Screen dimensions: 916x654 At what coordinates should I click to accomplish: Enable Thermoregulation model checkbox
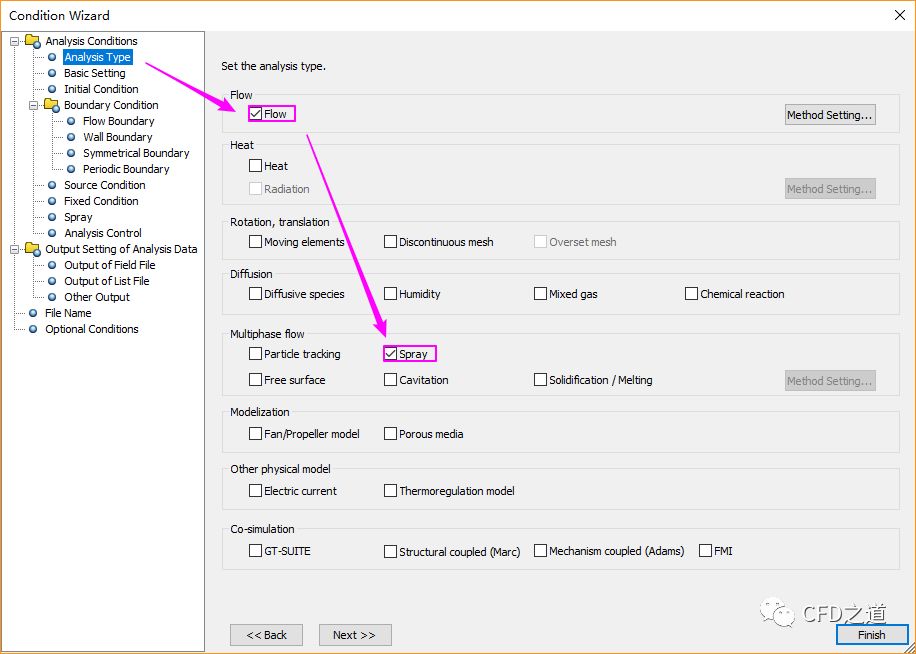point(390,491)
